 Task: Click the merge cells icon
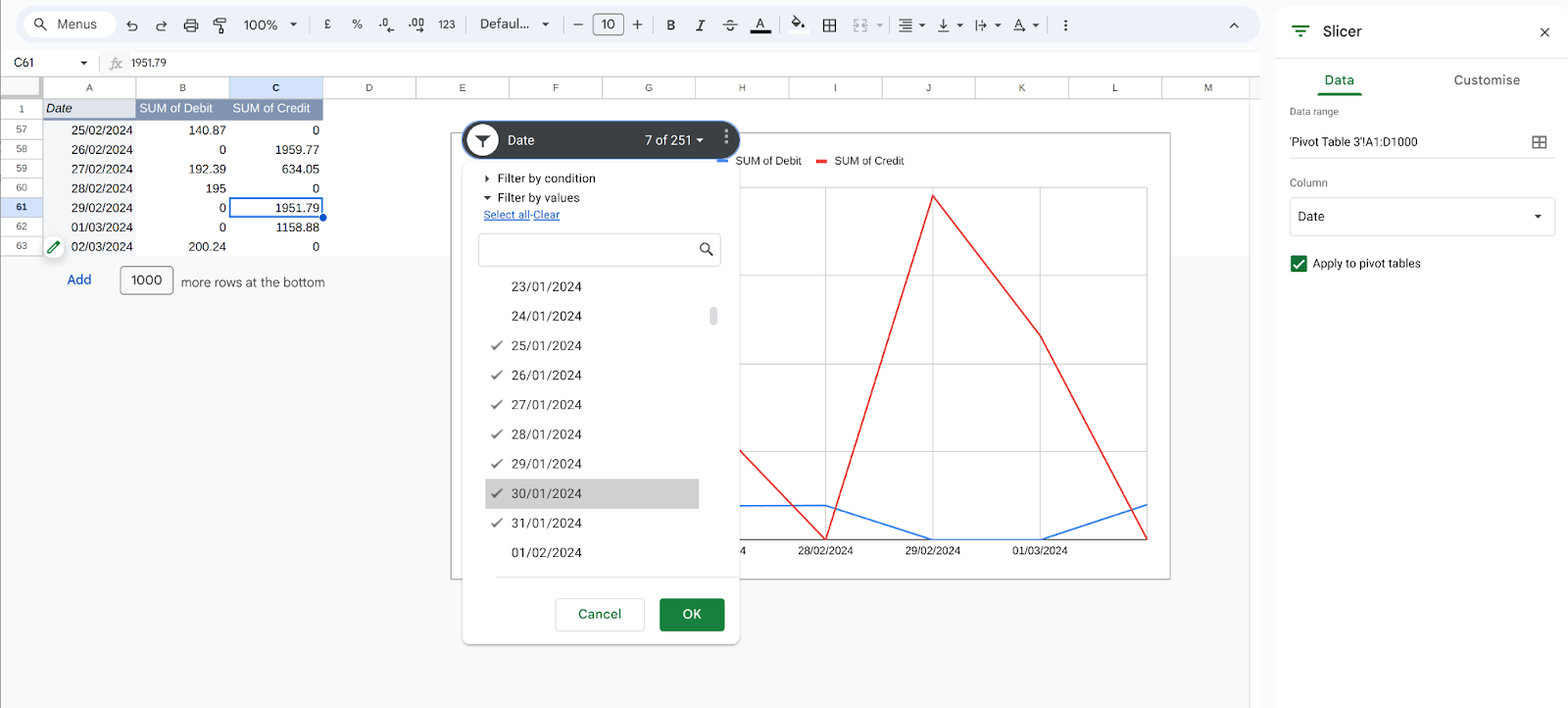tap(860, 25)
